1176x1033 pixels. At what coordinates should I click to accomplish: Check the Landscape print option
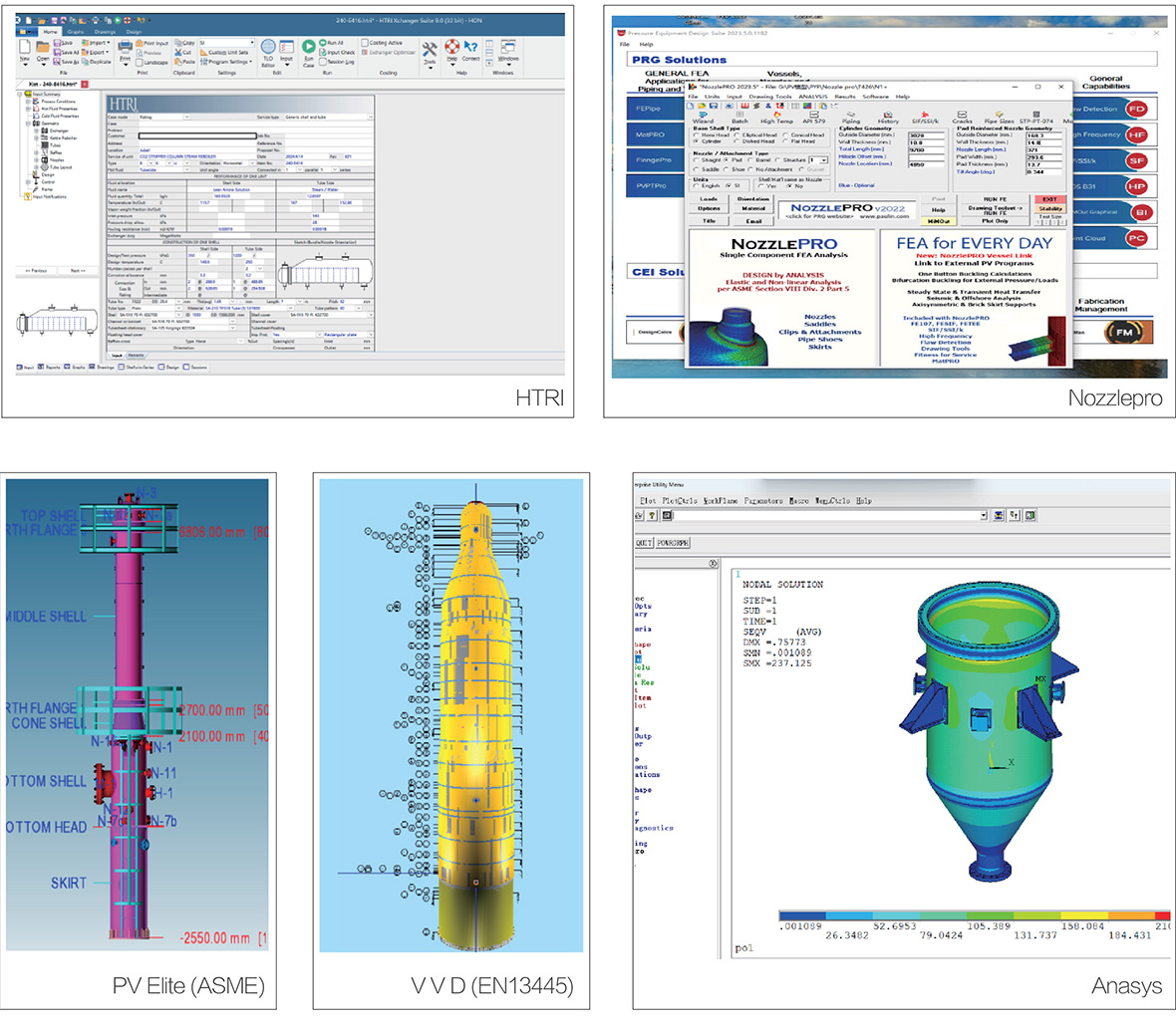140,62
